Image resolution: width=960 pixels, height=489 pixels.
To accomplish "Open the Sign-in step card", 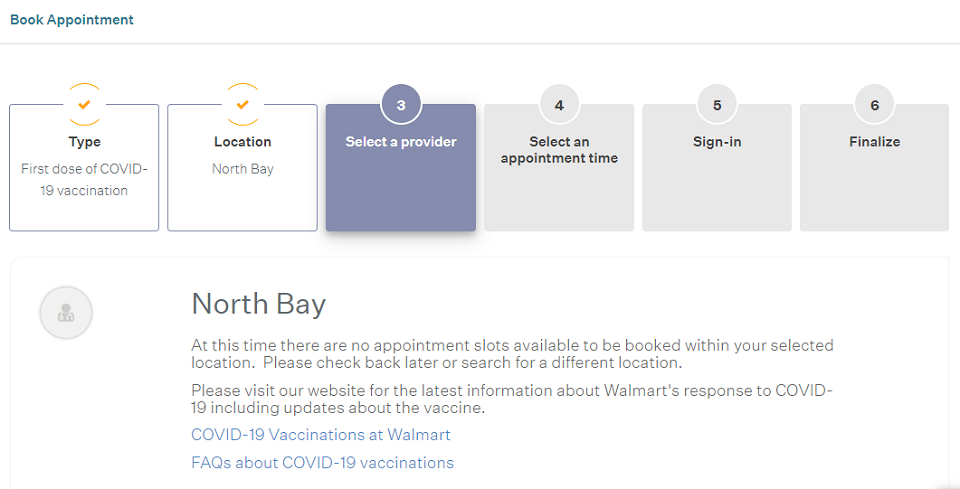I will coord(717,168).
